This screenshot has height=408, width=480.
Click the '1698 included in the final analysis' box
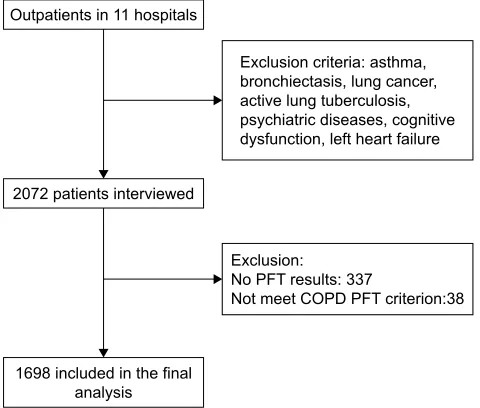tap(103, 382)
